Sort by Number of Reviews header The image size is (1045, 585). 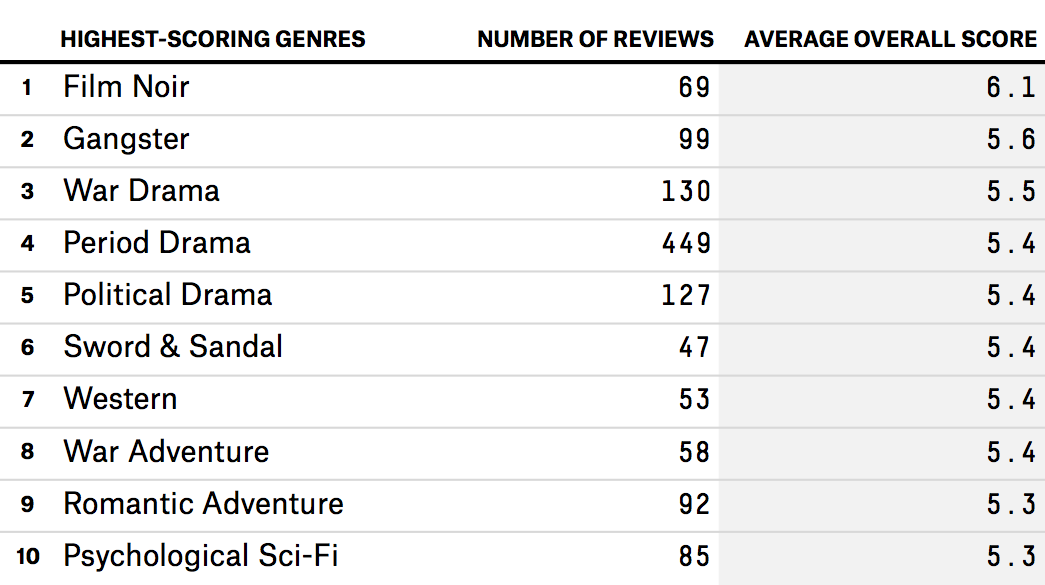[595, 40]
